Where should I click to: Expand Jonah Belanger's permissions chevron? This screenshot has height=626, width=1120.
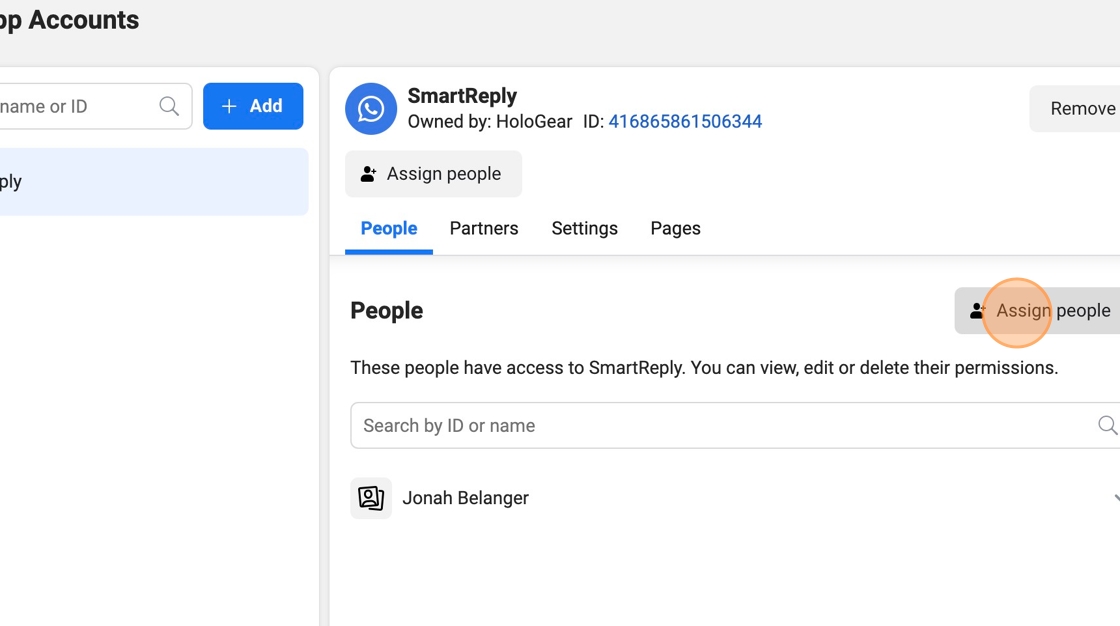pos(1116,498)
